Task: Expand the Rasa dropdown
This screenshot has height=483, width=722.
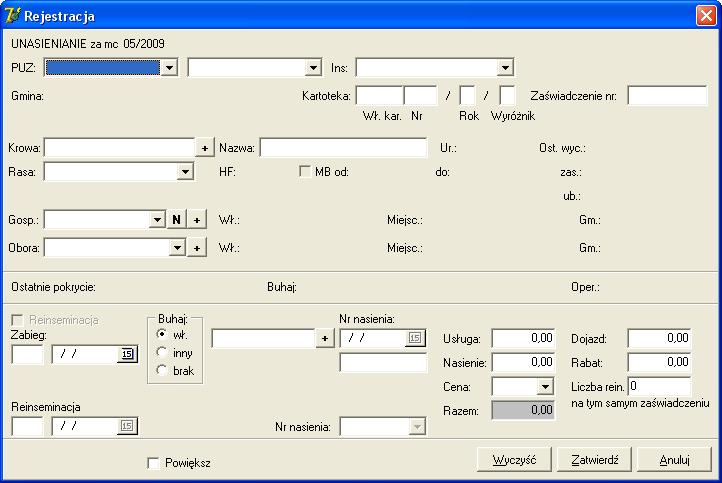Action: [185, 172]
